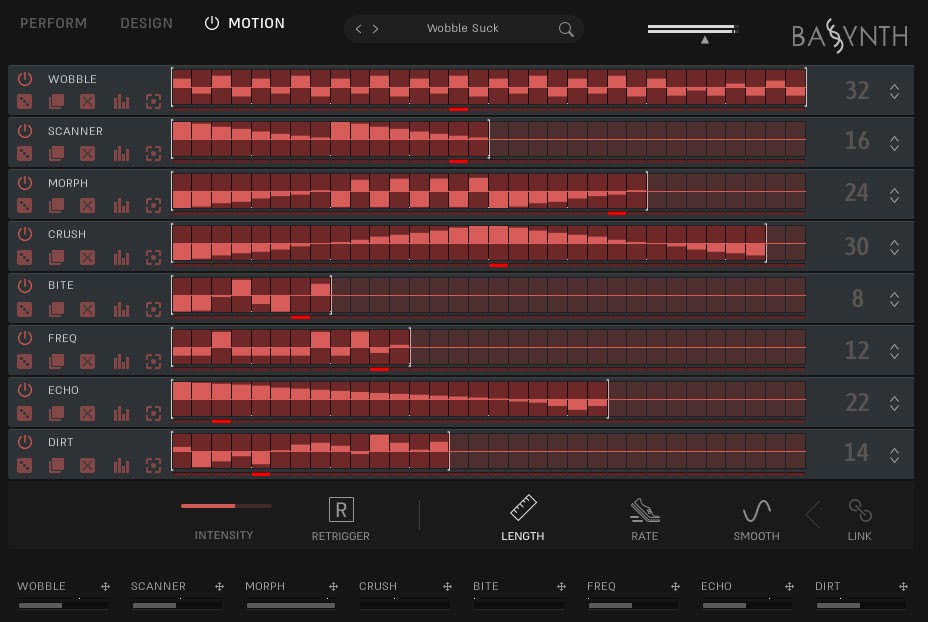Click the up/down chevrons beside FREQ's 12
928x622 pixels.
click(895, 351)
